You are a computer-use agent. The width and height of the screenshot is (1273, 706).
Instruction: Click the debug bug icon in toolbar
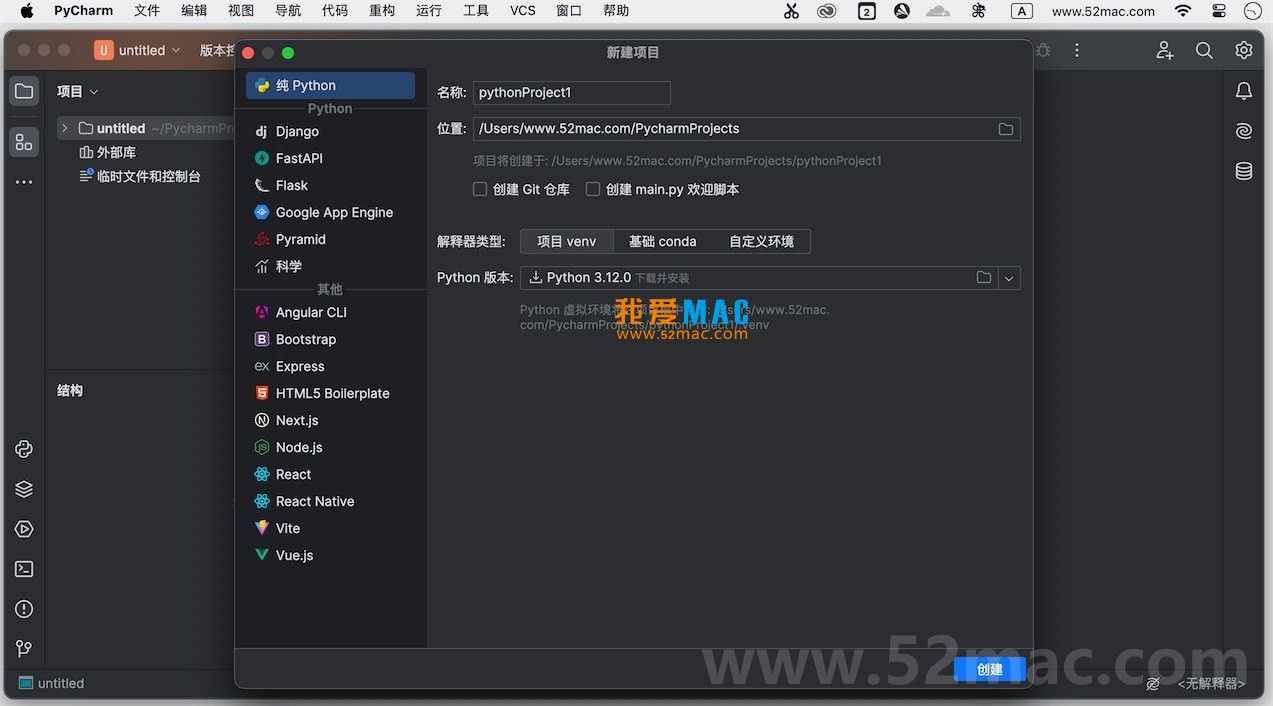pos(1043,50)
